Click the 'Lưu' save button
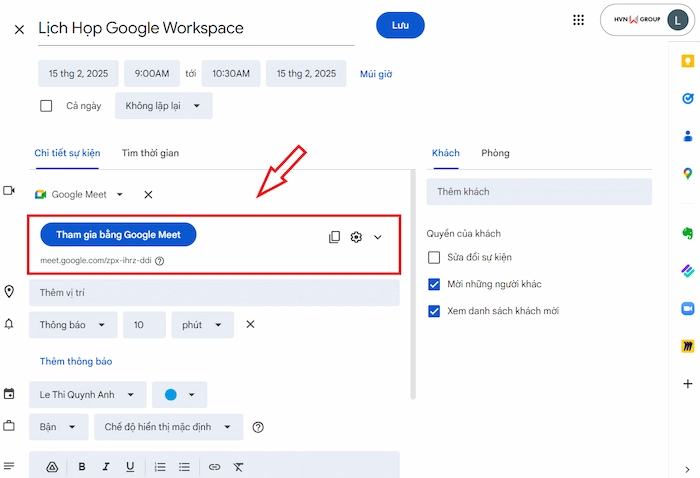 coord(400,26)
